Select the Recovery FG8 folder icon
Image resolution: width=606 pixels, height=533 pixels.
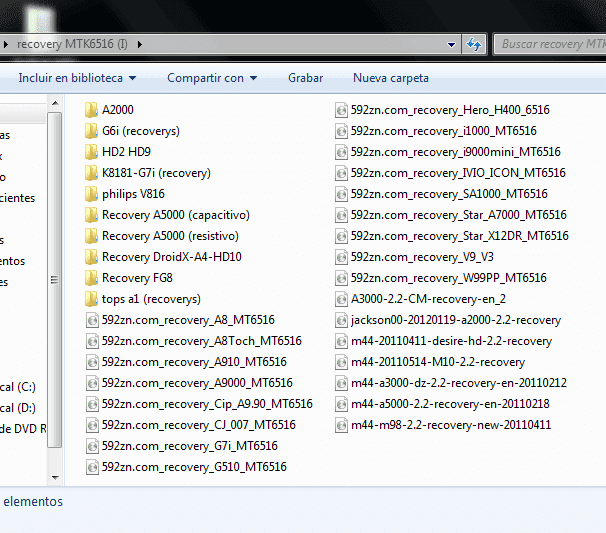coord(91,278)
